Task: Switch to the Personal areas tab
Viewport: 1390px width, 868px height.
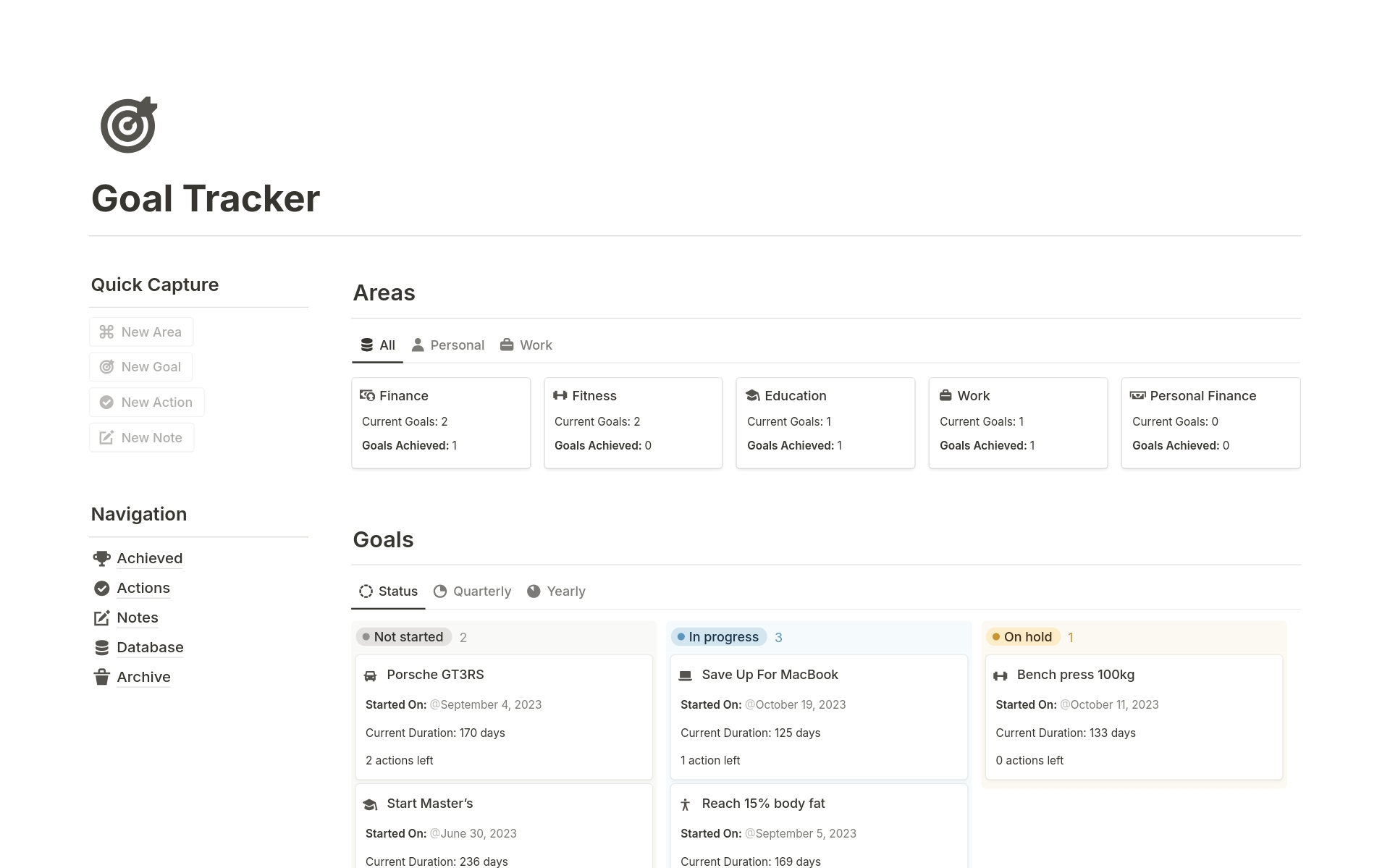Action: coord(447,345)
